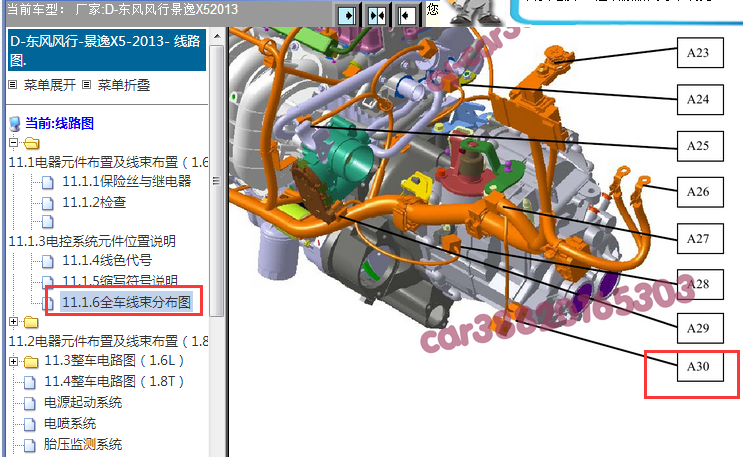This screenshot has height=457, width=743.
Task: Click the unlabeled page icon below 11.1.2检查
Action: coord(48,221)
